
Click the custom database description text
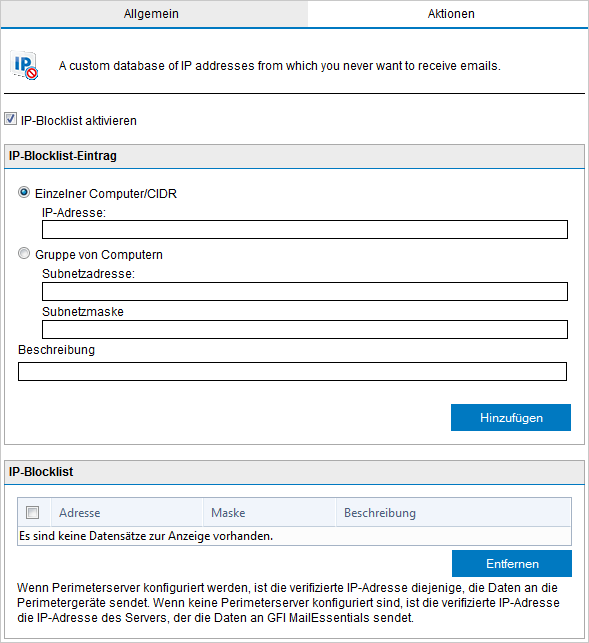point(279,66)
